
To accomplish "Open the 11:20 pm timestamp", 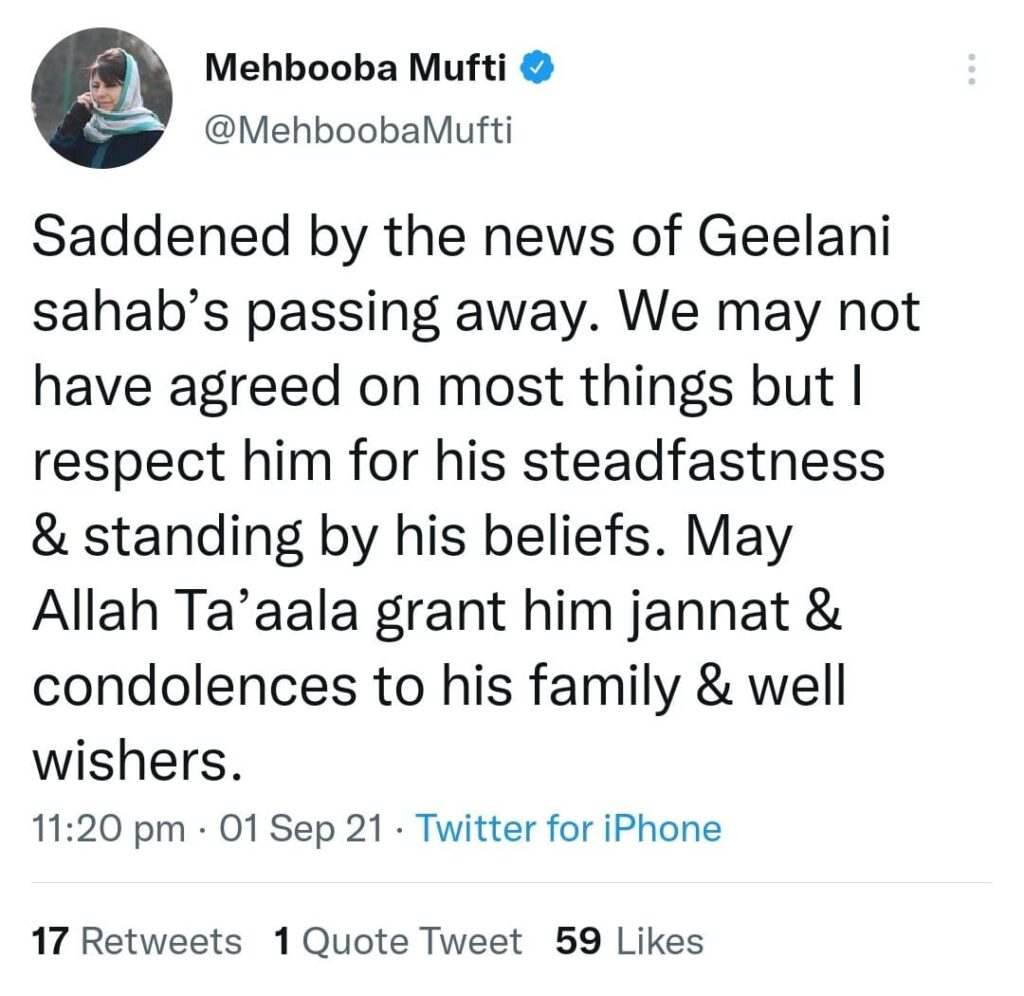I will pyautogui.click(x=108, y=829).
